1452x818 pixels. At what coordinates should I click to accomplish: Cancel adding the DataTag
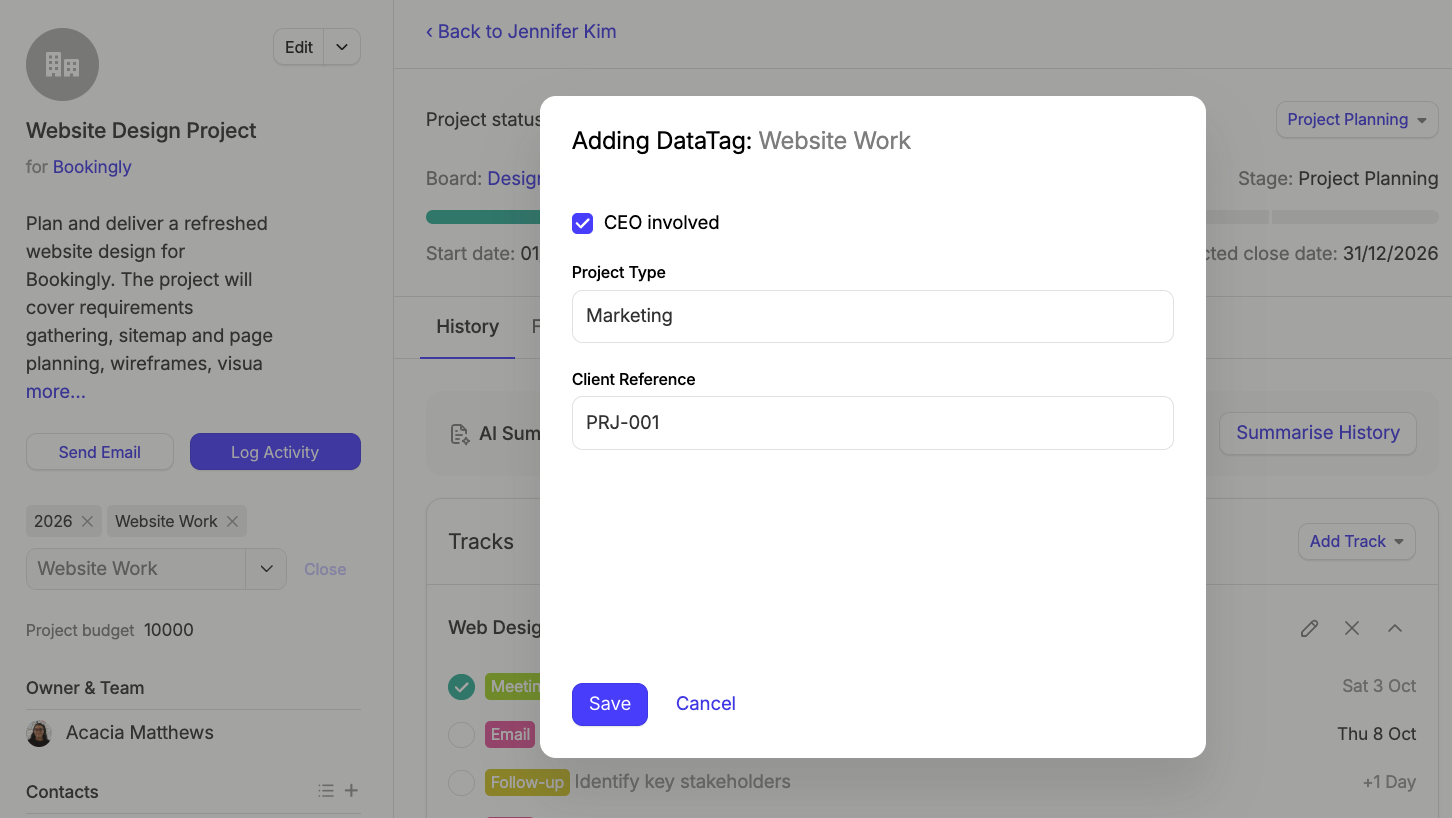[706, 704]
